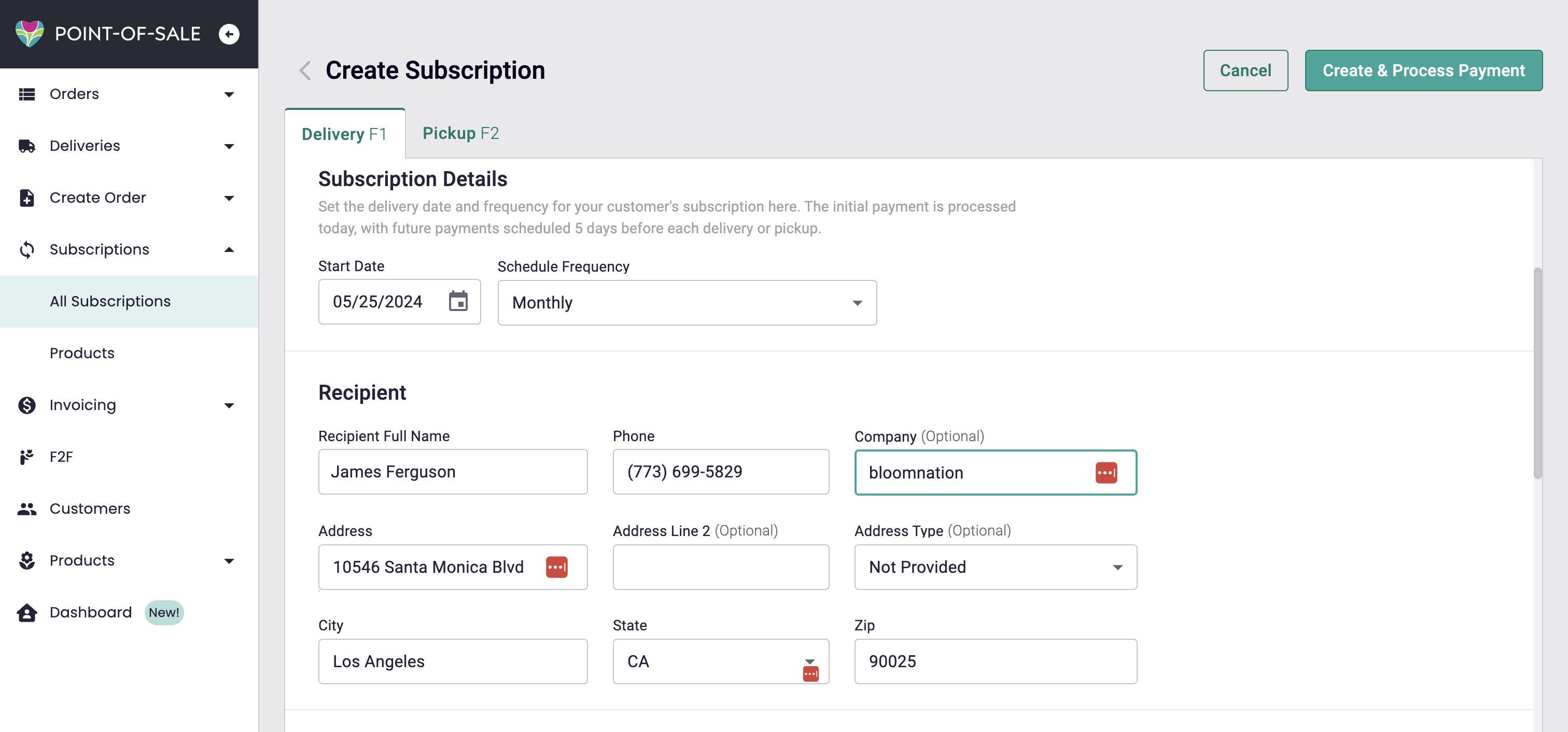Image resolution: width=1568 pixels, height=732 pixels.
Task: Click the red password-manager icon in Company field
Action: pyautogui.click(x=1106, y=473)
